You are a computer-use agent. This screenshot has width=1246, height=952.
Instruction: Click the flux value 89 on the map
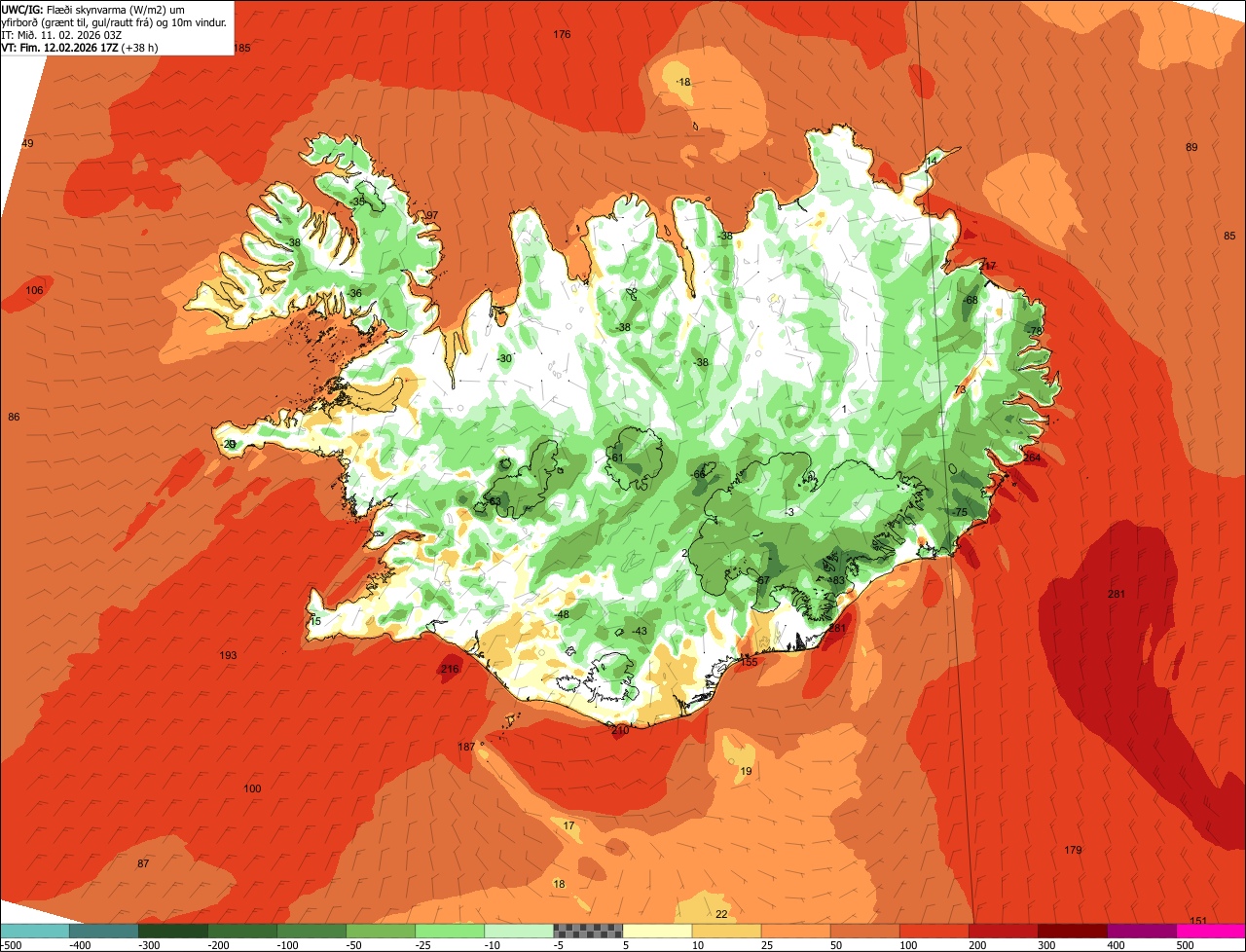[1191, 147]
